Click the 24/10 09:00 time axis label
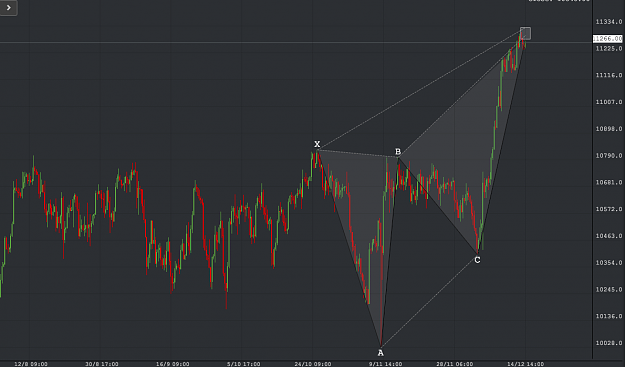 313,364
